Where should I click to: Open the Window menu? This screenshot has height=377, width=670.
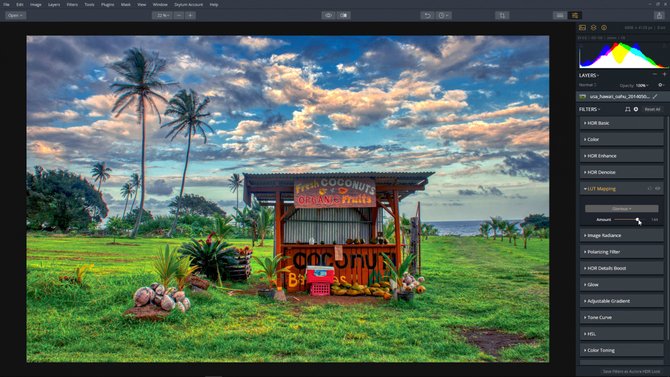point(160,4)
